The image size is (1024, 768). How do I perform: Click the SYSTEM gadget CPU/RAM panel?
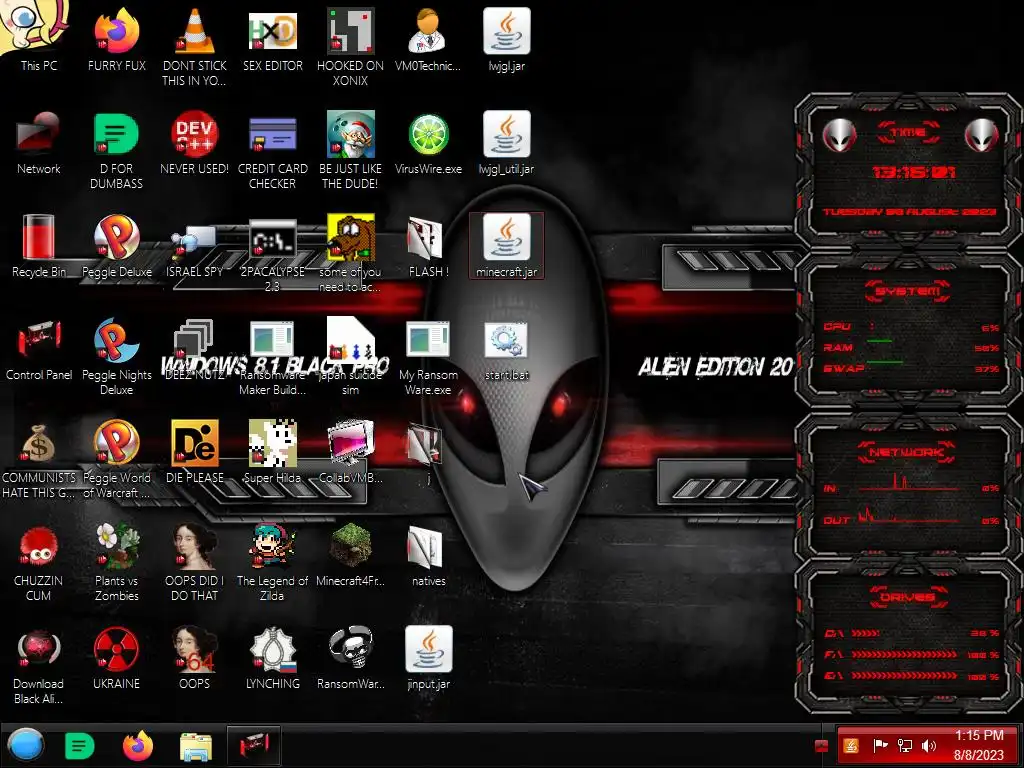[x=908, y=333]
